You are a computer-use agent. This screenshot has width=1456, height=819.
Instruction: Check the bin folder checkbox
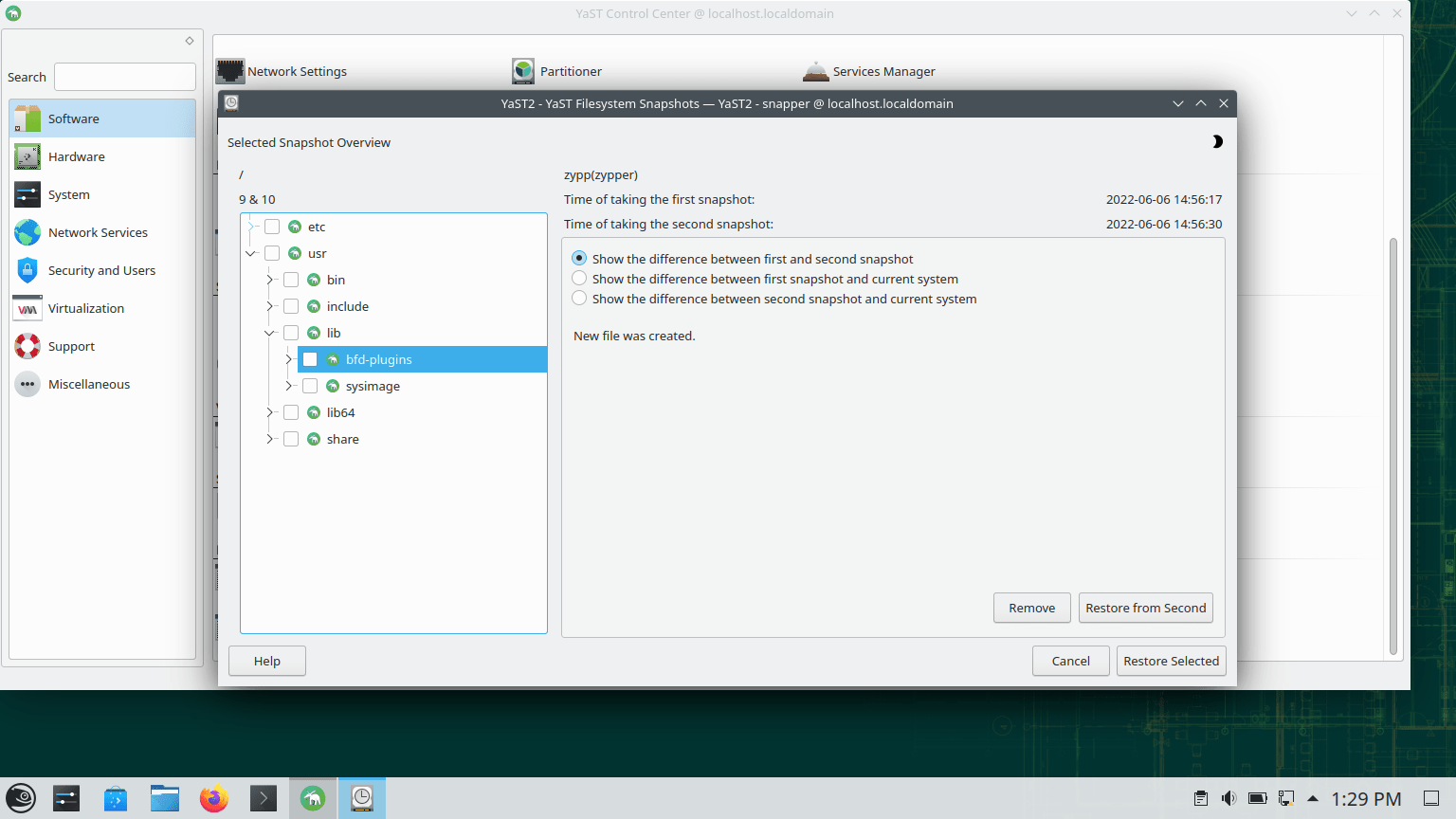point(291,280)
